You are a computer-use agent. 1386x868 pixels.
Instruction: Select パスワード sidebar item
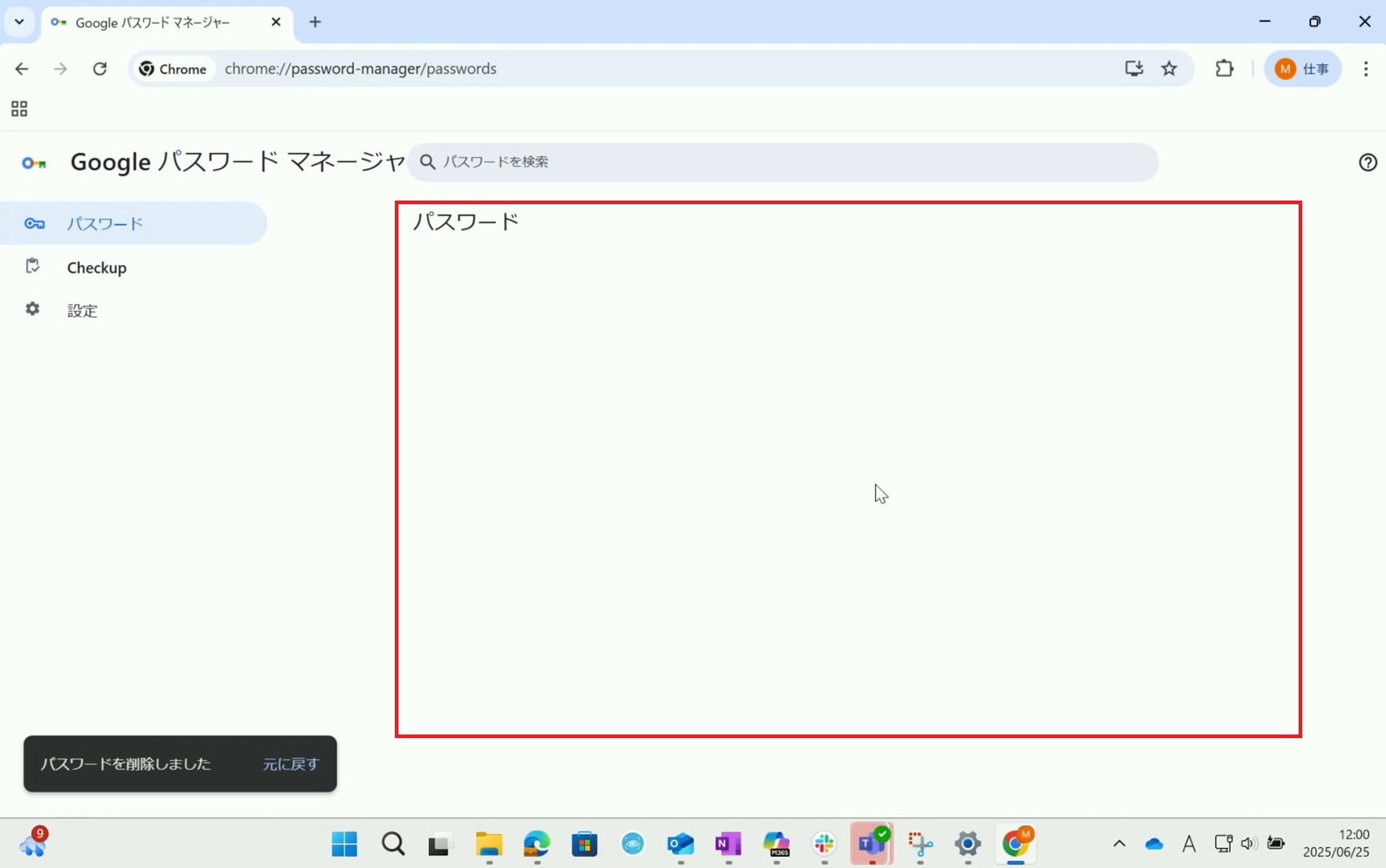[x=105, y=224]
